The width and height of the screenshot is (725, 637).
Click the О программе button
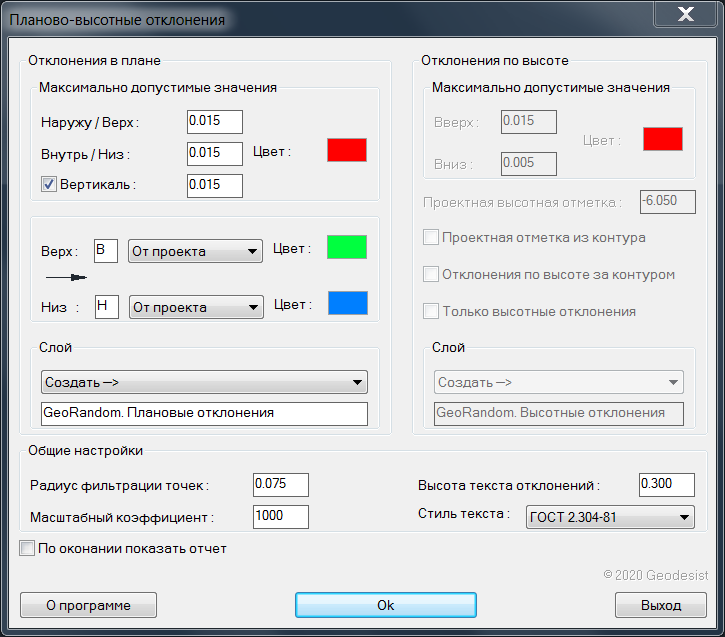click(x=89, y=605)
